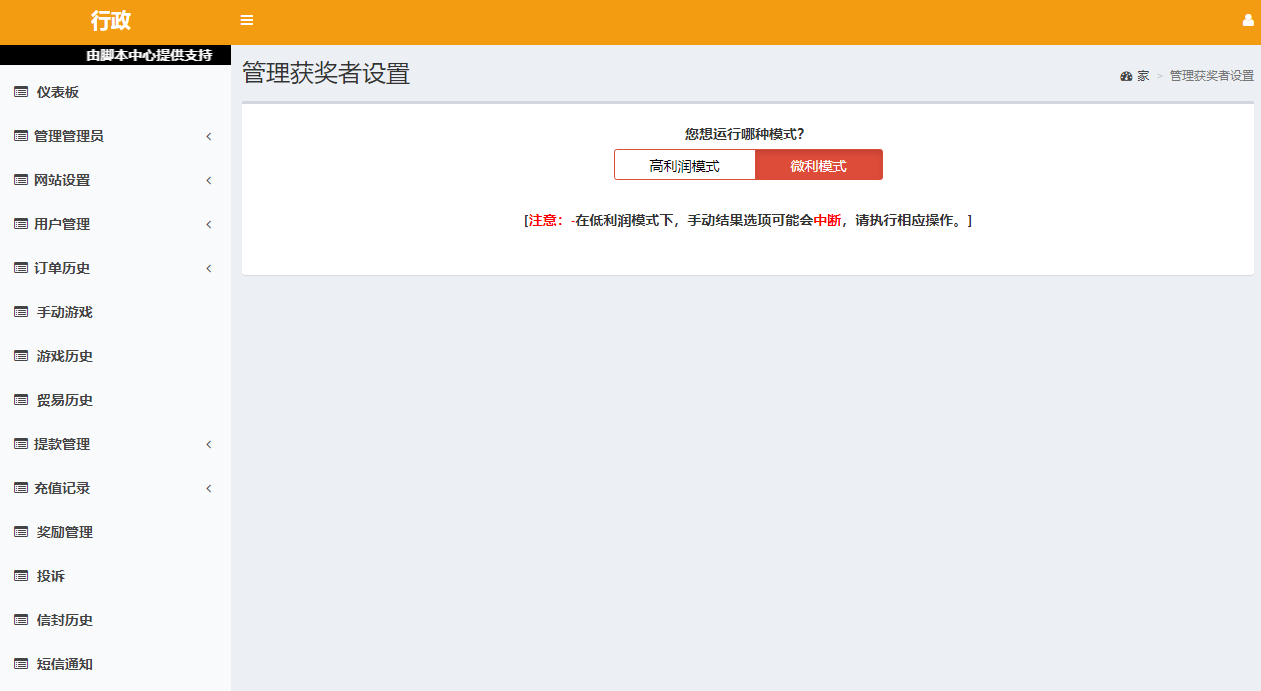This screenshot has width=1261, height=691.
Task: Open 贸易历史 in the sidebar
Action: pyautogui.click(x=65, y=400)
